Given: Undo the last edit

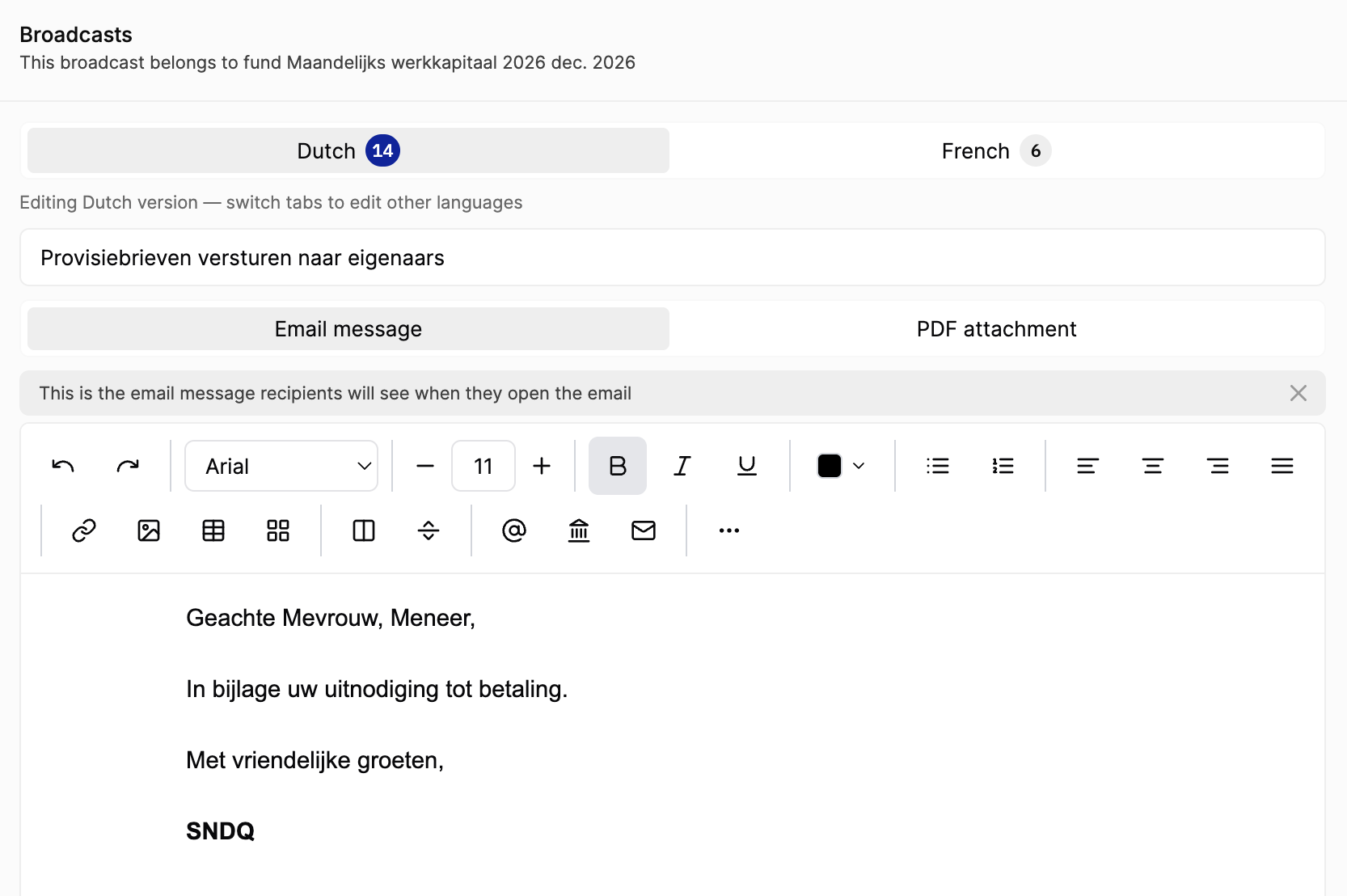Looking at the screenshot, I should [x=63, y=466].
